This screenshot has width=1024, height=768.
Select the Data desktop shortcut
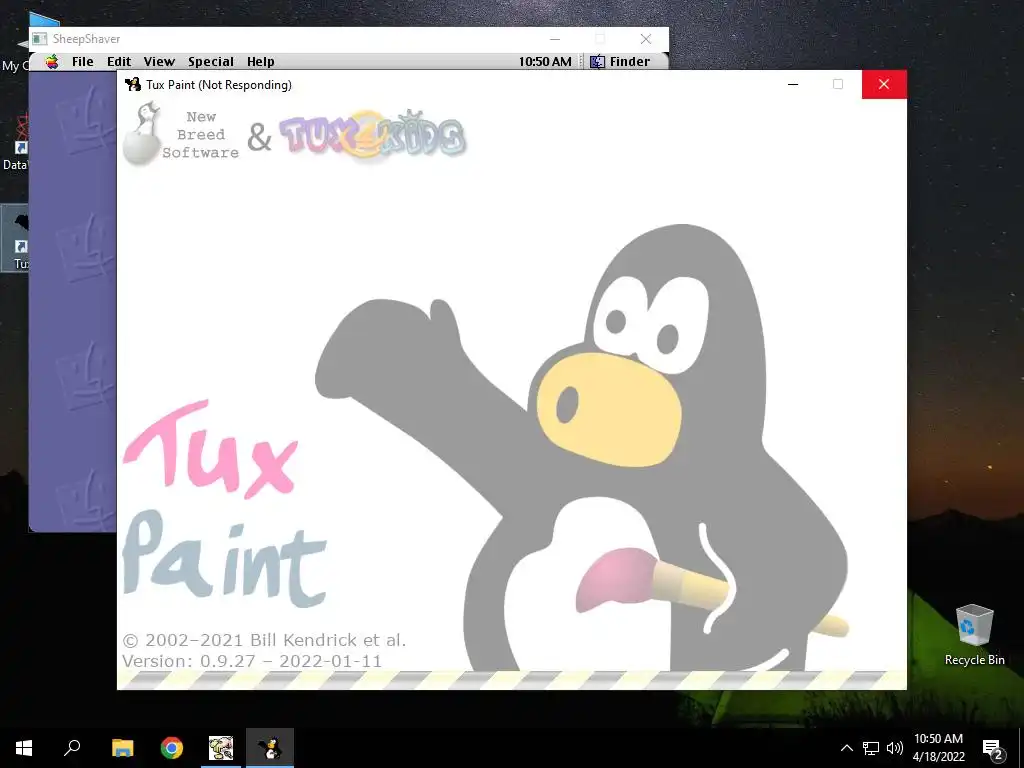coord(16,142)
